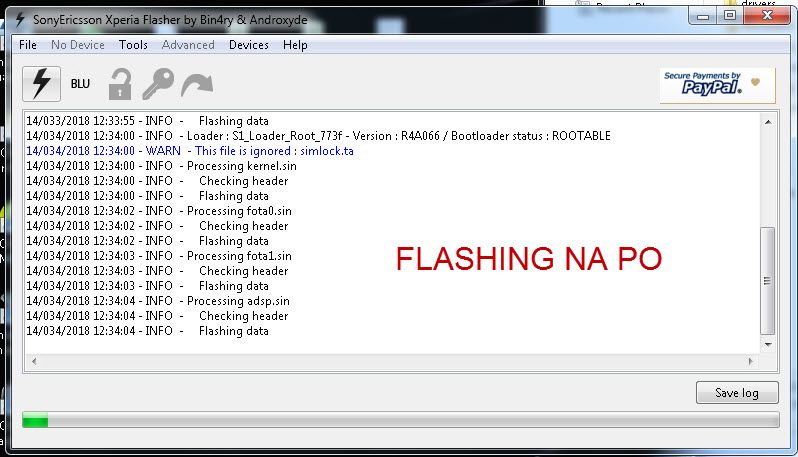Open the Tools menu

click(133, 45)
